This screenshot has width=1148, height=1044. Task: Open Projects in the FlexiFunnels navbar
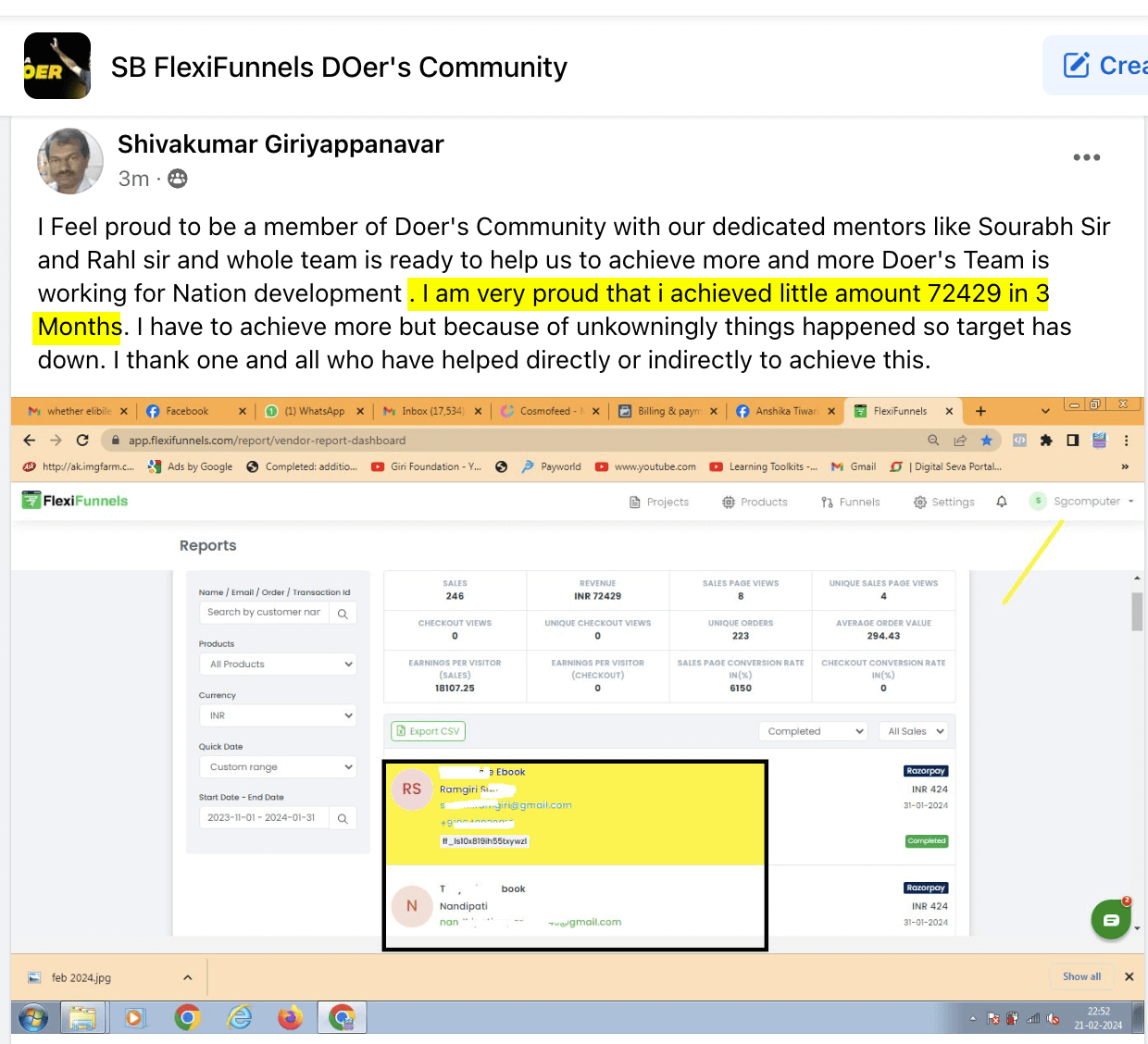658,501
